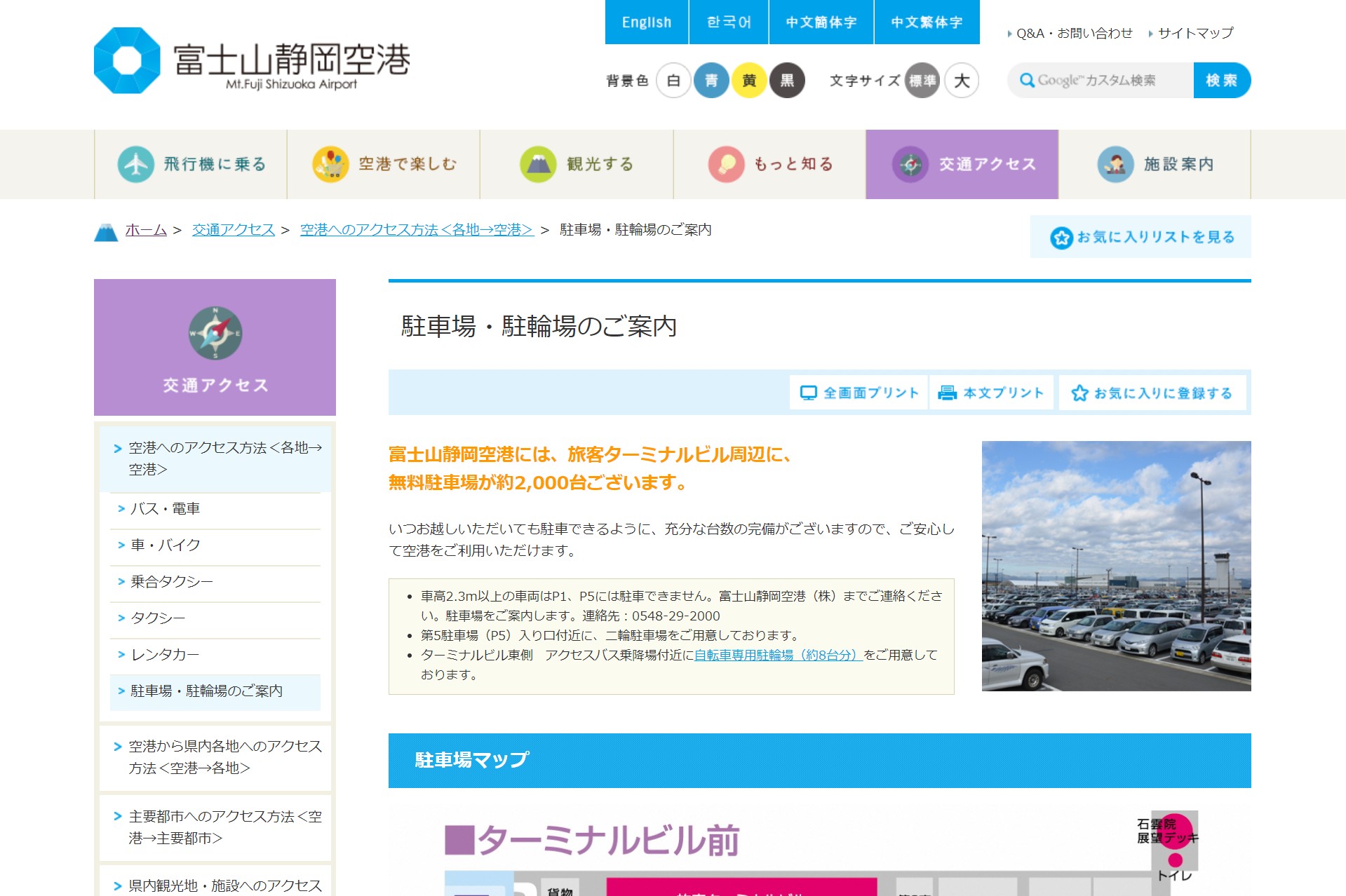Click 交通アクセス breadcrumb link
1346x896 pixels.
point(234,230)
